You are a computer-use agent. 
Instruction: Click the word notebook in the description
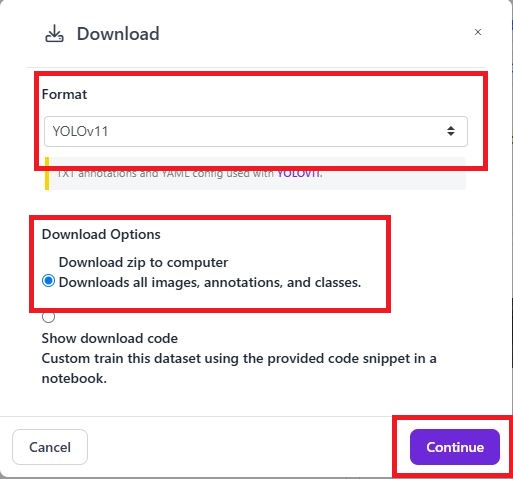tap(74, 378)
